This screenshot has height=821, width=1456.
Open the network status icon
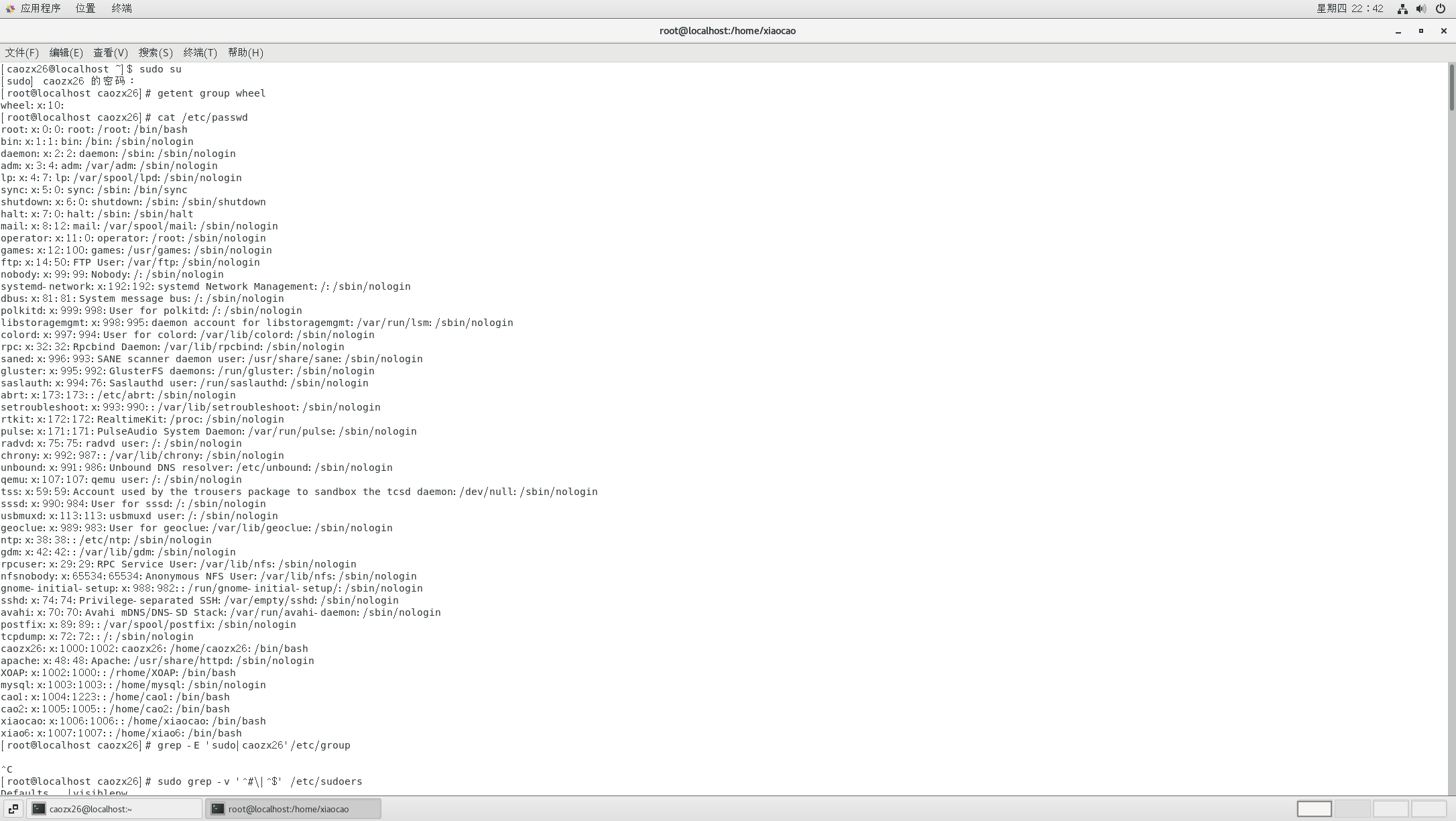click(1402, 9)
